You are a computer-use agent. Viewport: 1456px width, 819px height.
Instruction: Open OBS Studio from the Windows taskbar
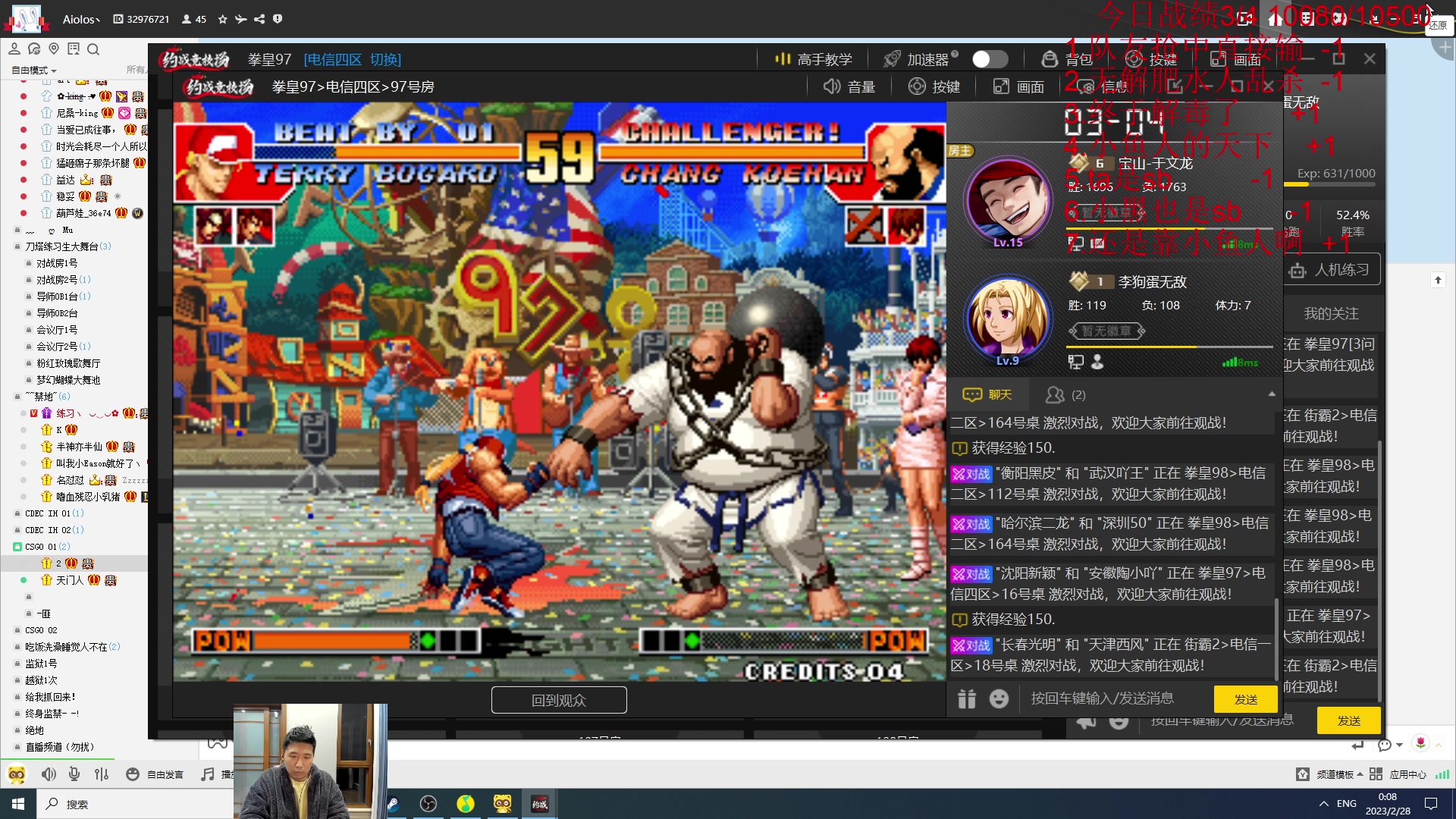click(428, 804)
